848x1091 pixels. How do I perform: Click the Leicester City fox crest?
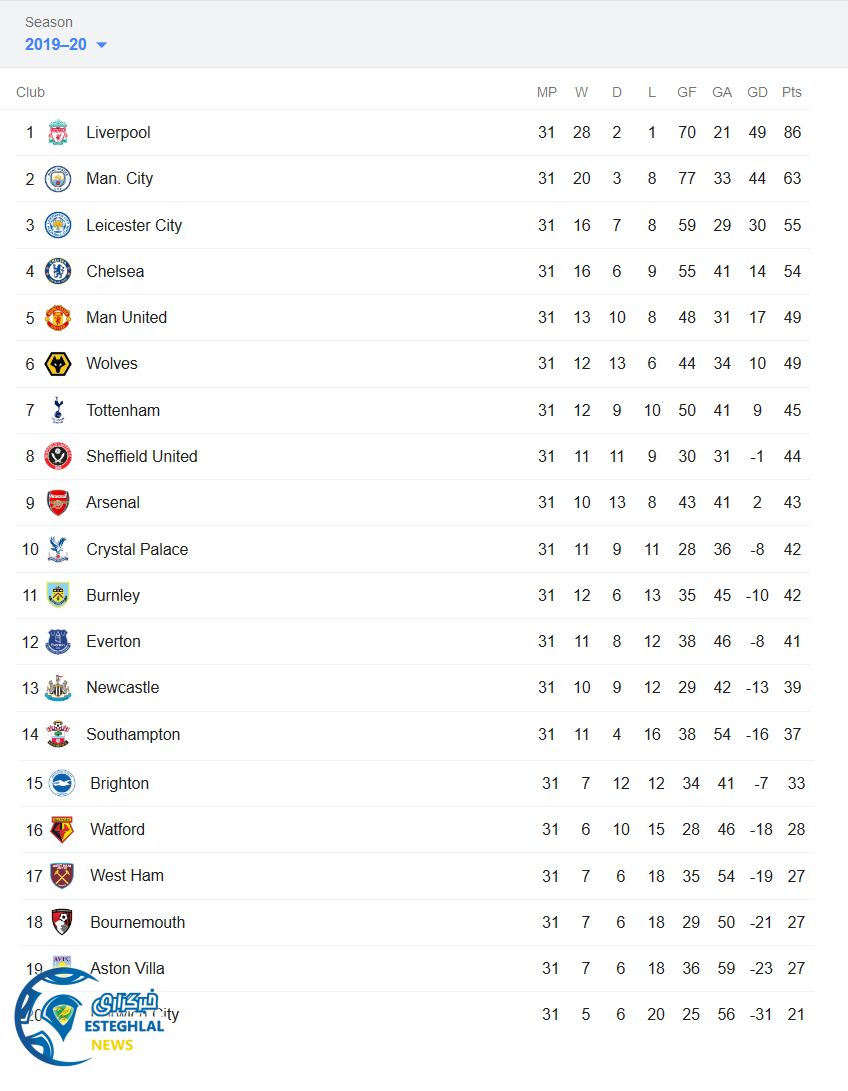pos(58,225)
